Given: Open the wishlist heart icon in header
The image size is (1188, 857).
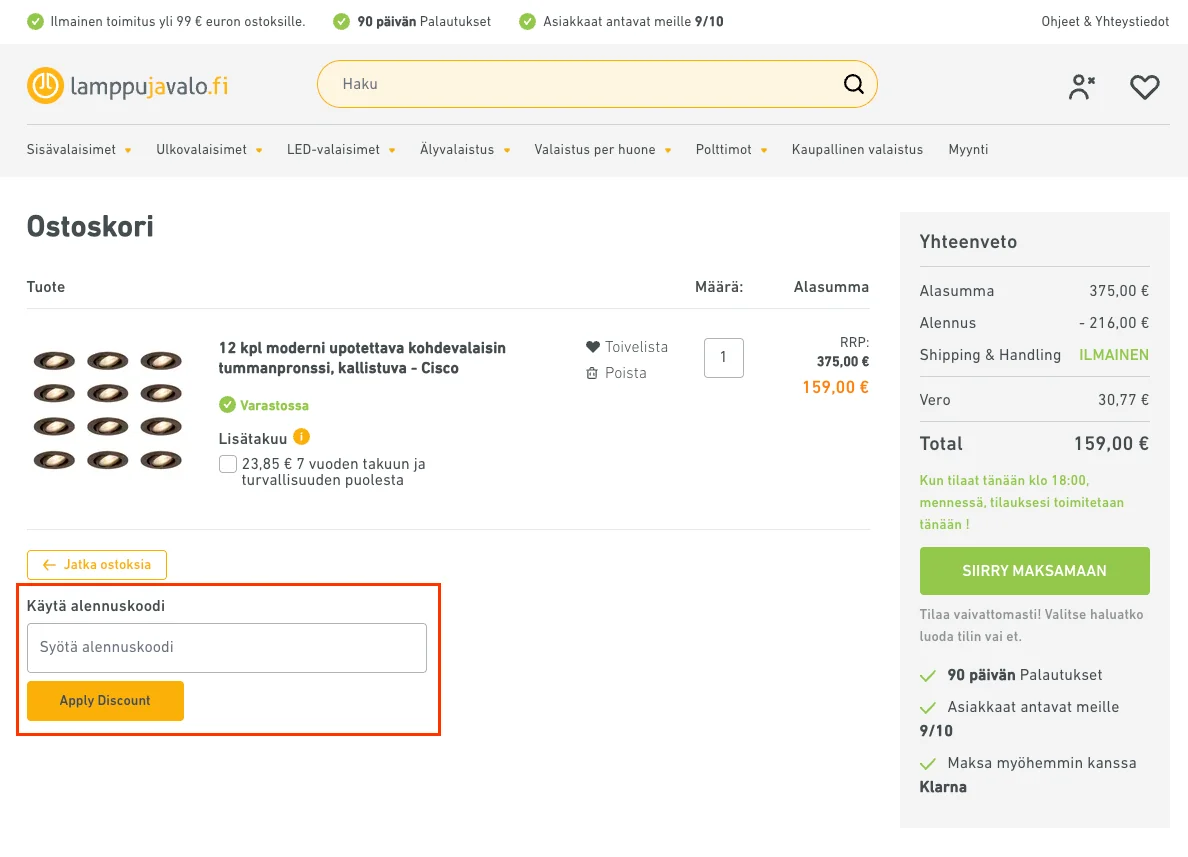Looking at the screenshot, I should tap(1144, 87).
